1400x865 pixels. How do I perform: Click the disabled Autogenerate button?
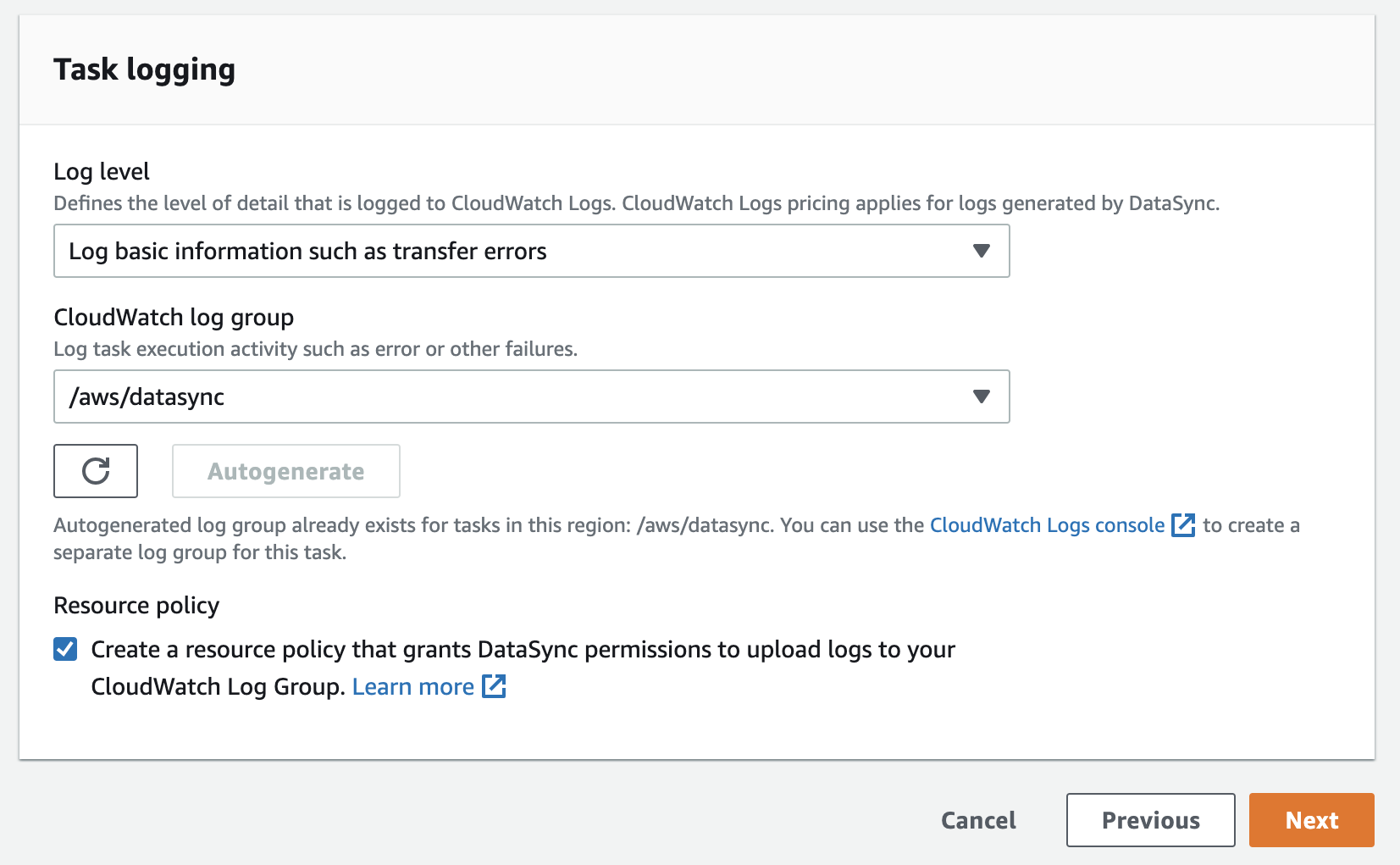[285, 471]
